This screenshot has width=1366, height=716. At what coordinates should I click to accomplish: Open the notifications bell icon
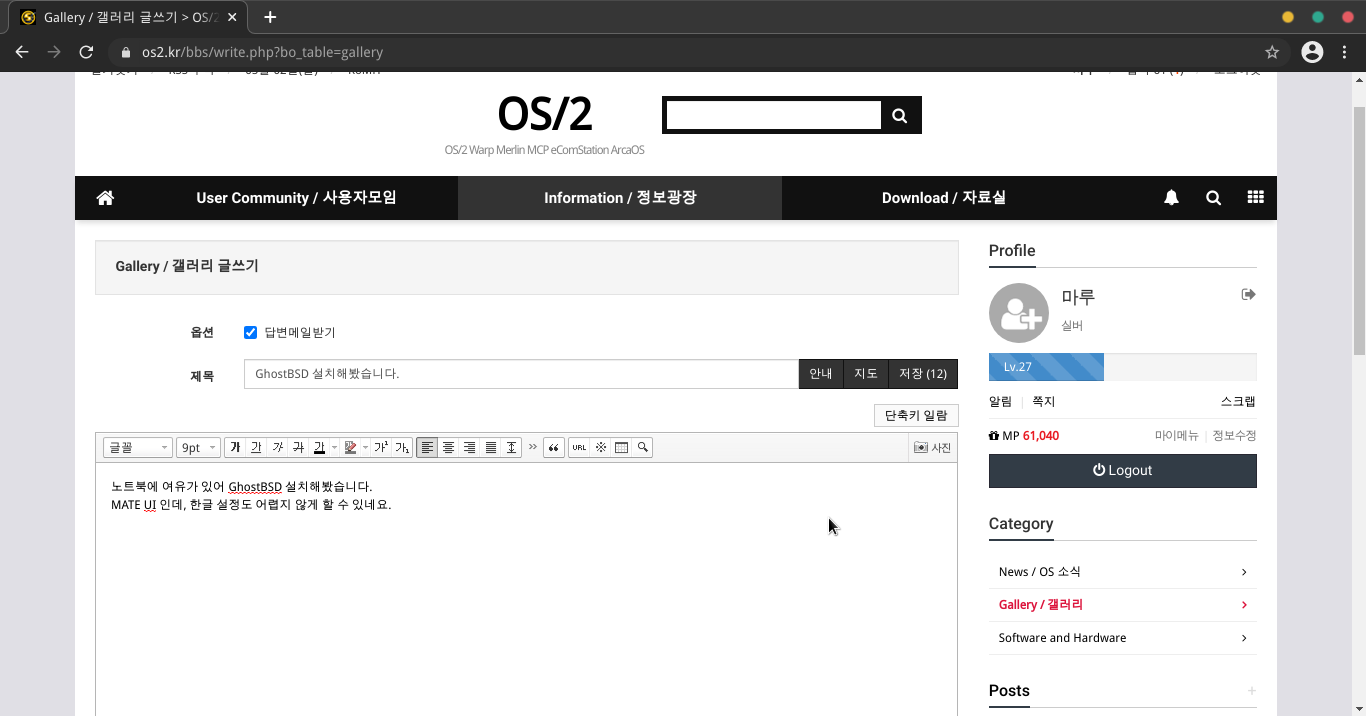[x=1171, y=198]
